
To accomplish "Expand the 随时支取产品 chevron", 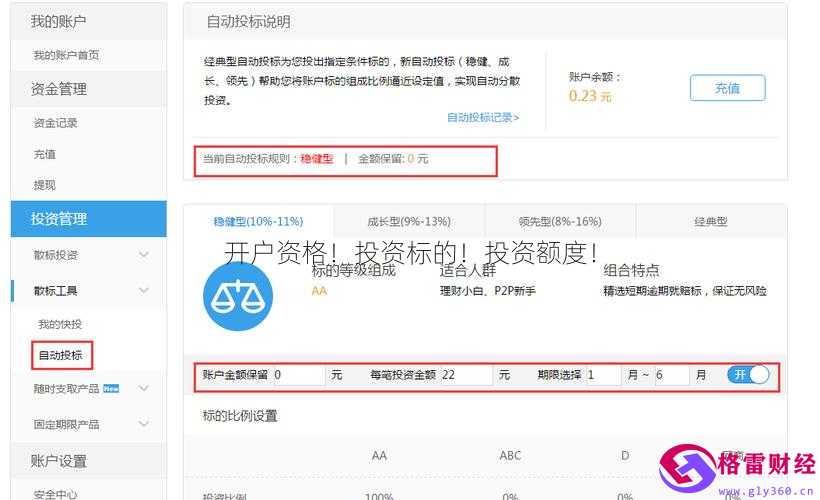I will tap(144, 388).
